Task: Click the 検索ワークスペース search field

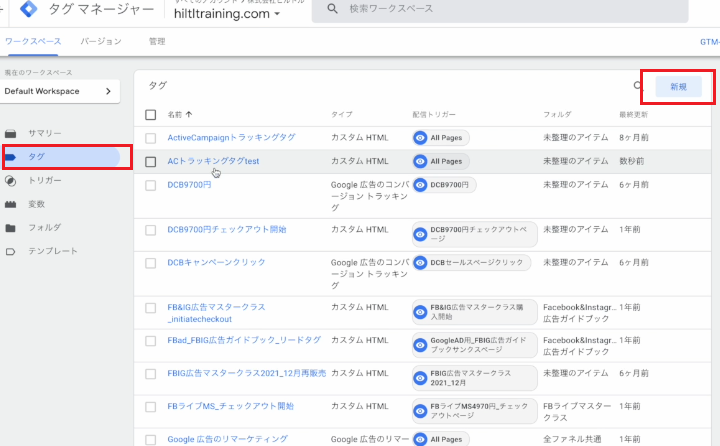Action: click(x=500, y=10)
